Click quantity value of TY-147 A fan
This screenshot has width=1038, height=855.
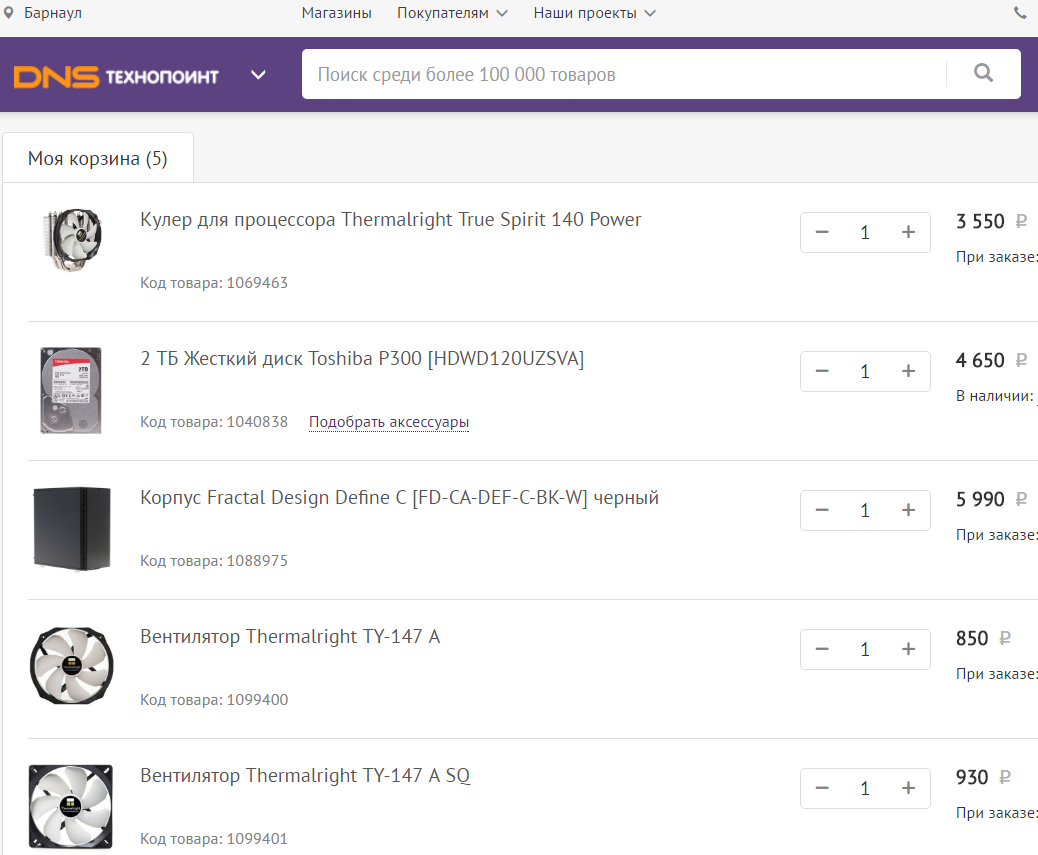pos(865,649)
